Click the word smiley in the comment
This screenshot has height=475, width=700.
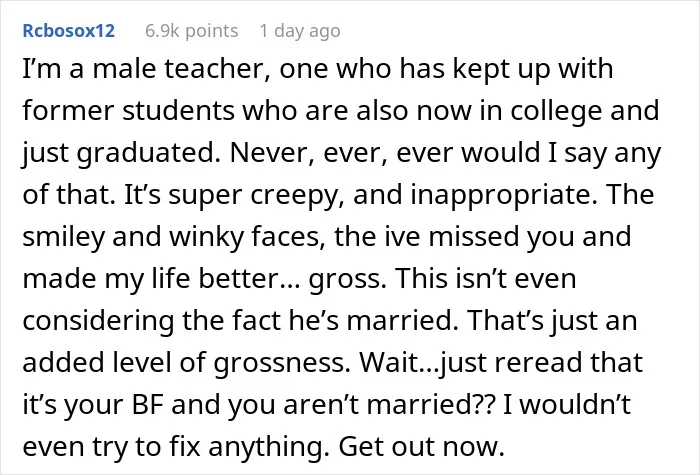(63, 238)
